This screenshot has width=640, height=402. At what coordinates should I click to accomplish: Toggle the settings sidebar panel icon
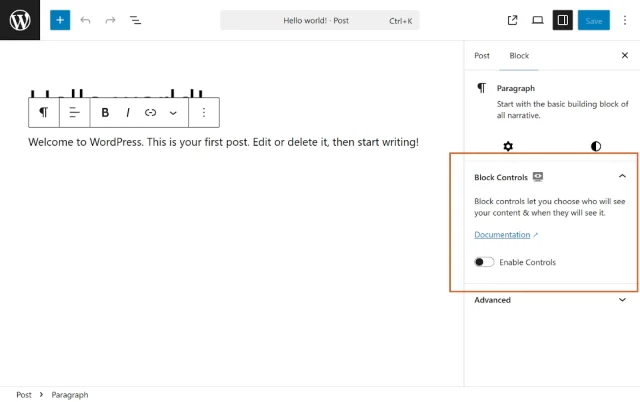pyautogui.click(x=562, y=20)
